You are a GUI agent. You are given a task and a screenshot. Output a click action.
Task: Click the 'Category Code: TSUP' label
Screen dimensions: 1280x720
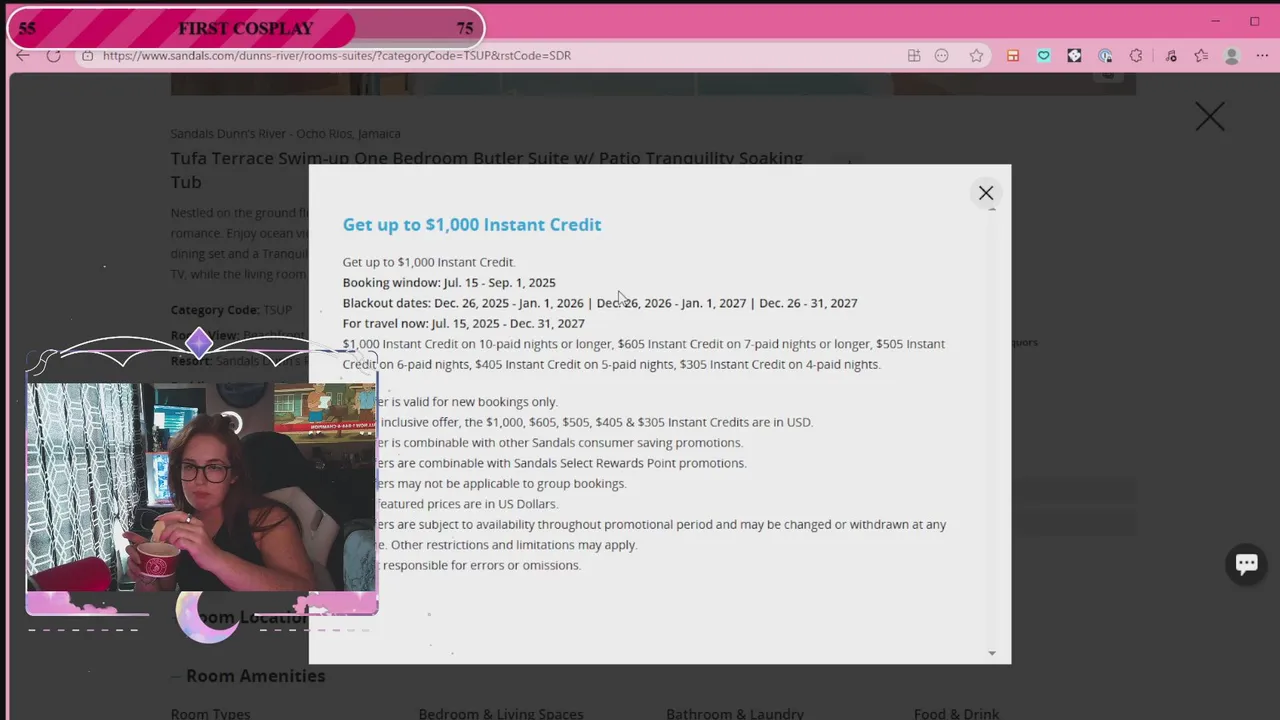click(231, 311)
